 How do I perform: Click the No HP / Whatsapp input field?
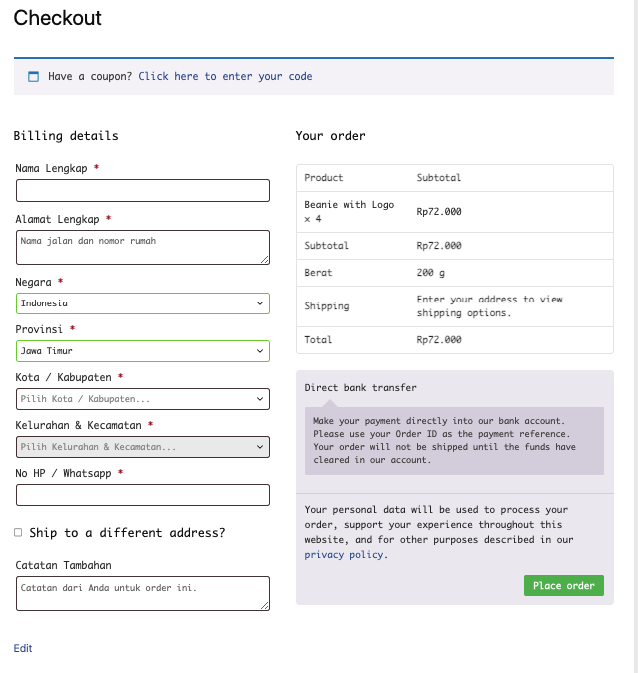[143, 495]
